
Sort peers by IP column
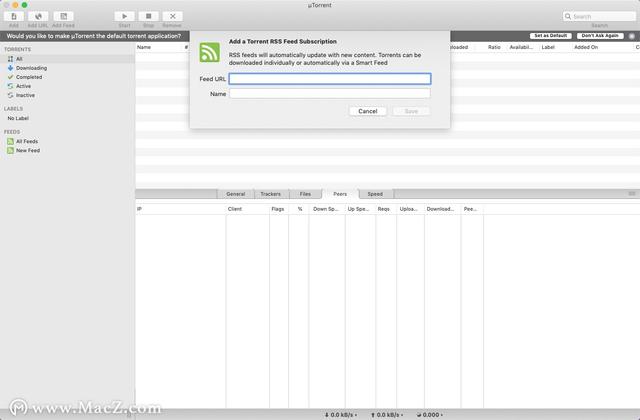point(180,209)
